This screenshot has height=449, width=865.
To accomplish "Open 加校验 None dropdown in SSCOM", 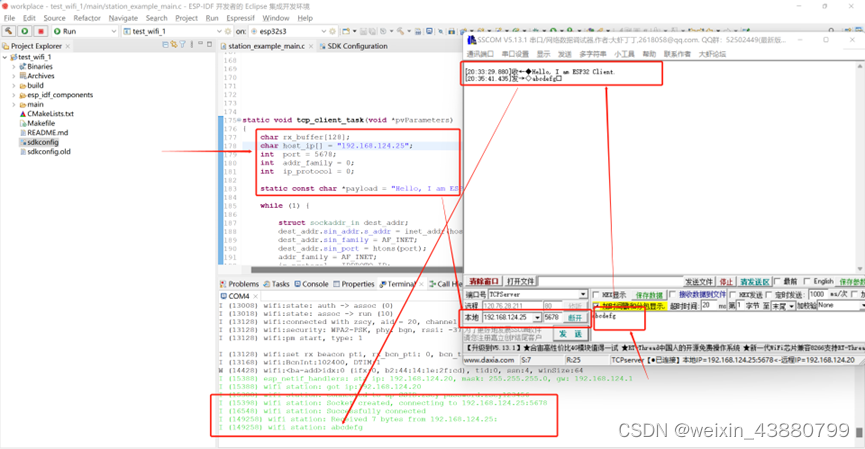I will [862, 306].
